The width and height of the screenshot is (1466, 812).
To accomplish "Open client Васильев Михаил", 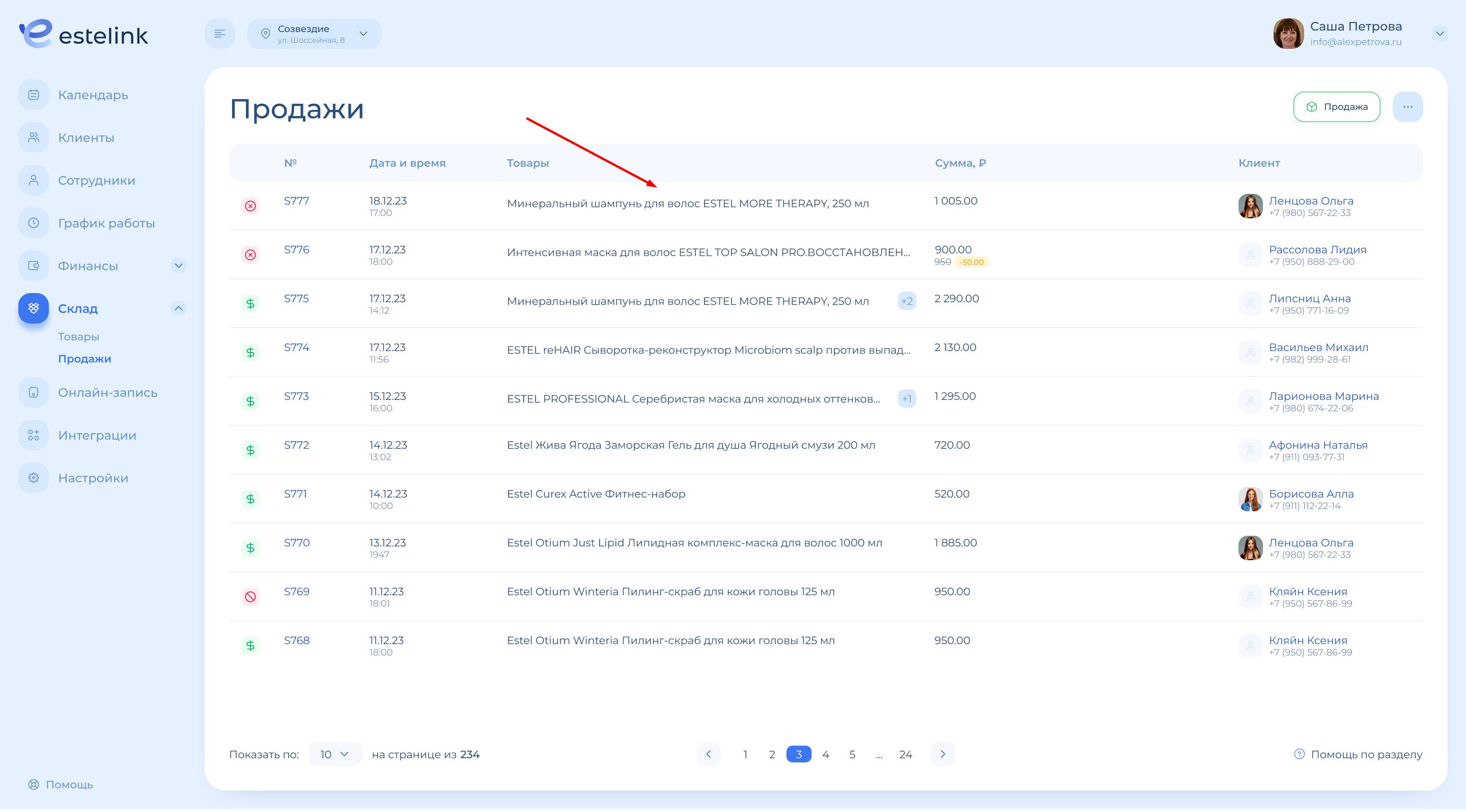I will tap(1318, 348).
